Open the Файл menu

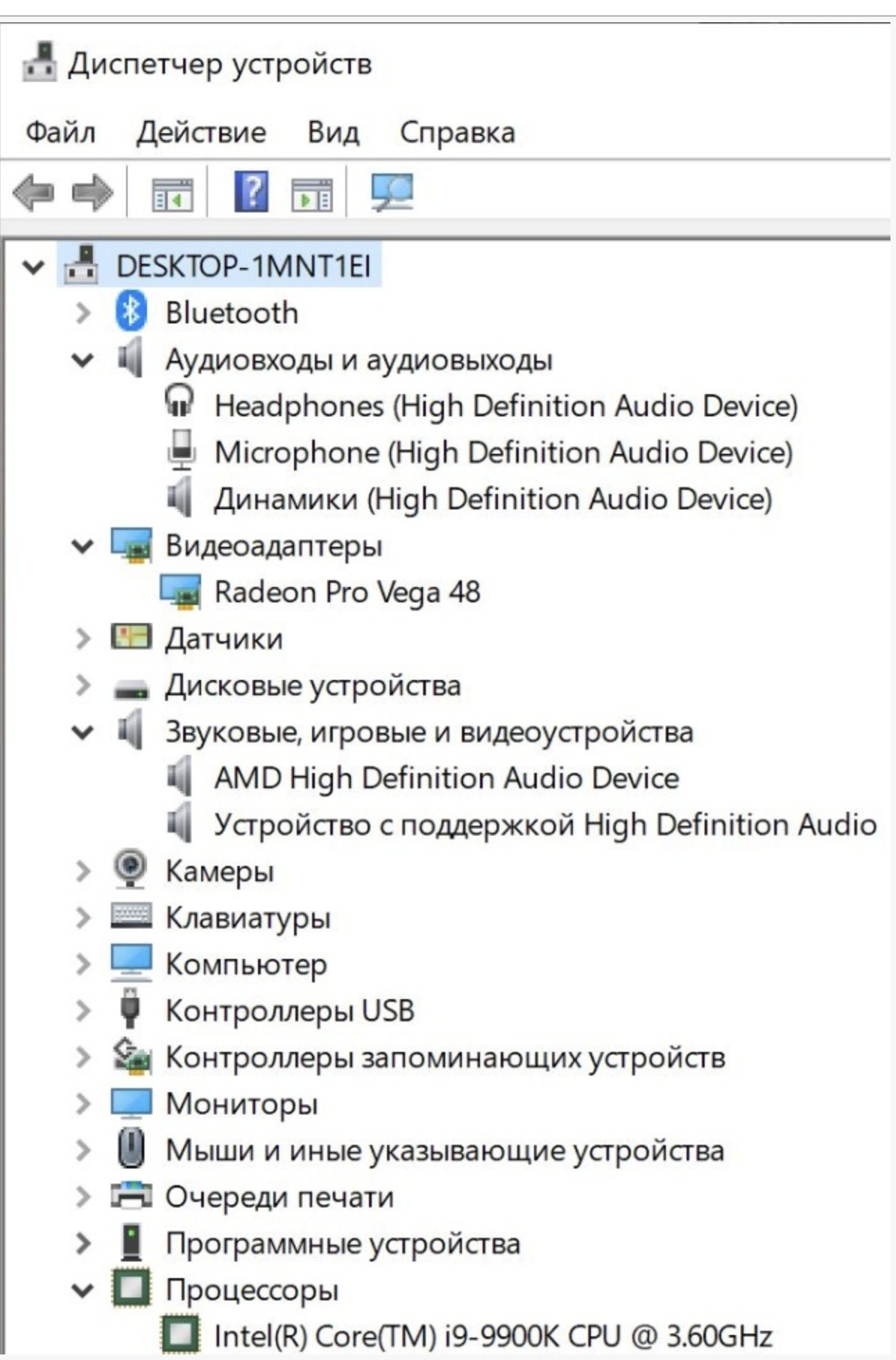60,132
